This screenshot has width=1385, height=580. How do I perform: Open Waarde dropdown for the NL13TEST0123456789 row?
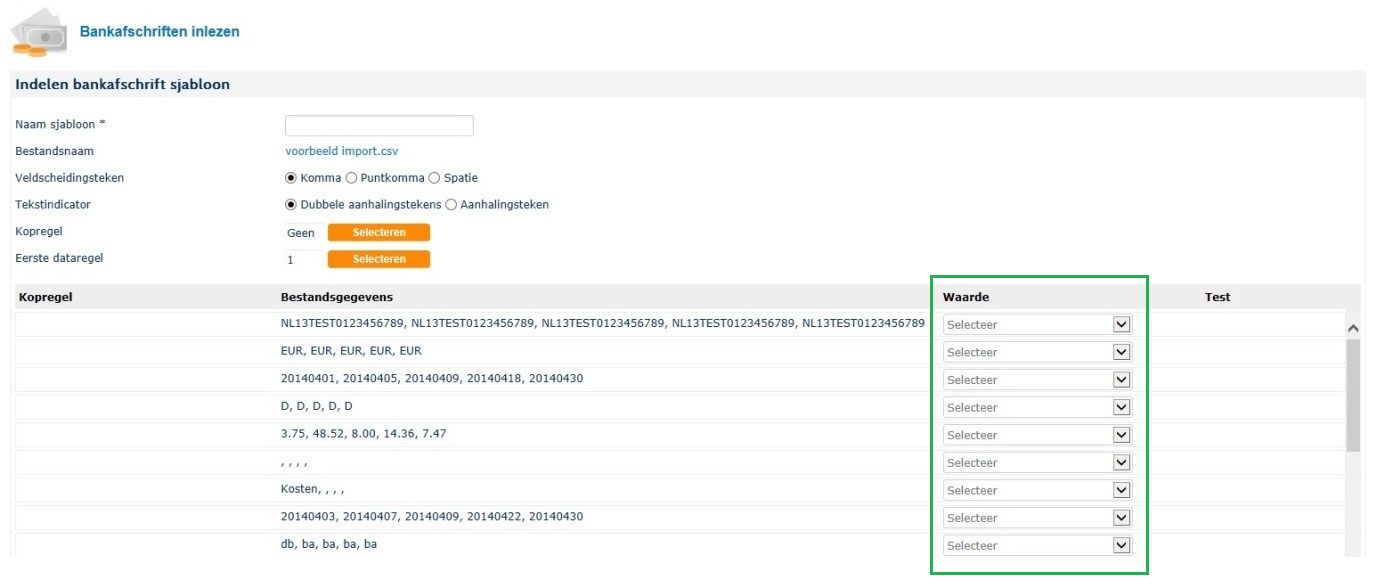coord(1037,325)
